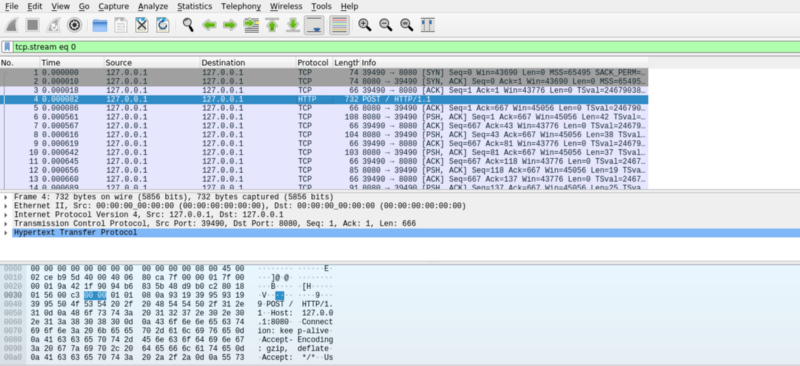This screenshot has height=366, width=800.
Task: Select packet 1 SYN row
Action: click(x=324, y=72)
